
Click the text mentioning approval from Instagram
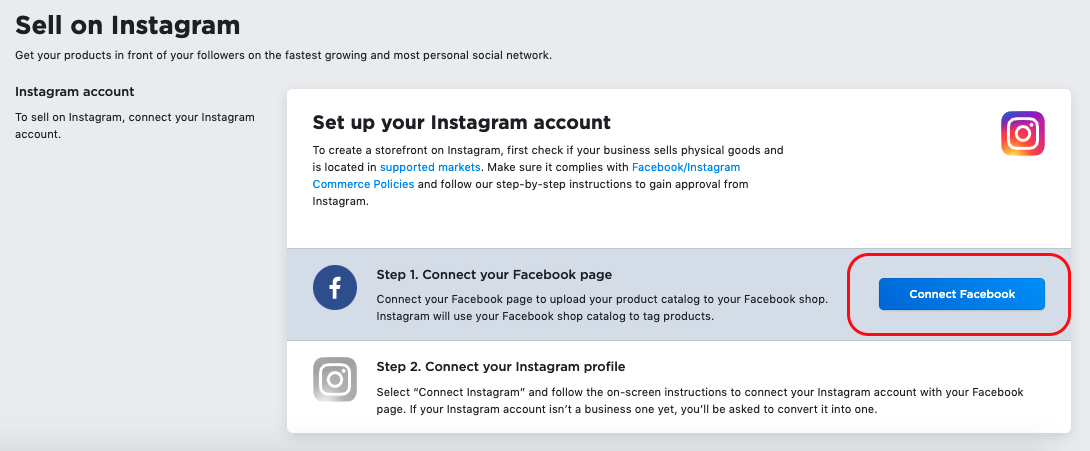point(530,192)
